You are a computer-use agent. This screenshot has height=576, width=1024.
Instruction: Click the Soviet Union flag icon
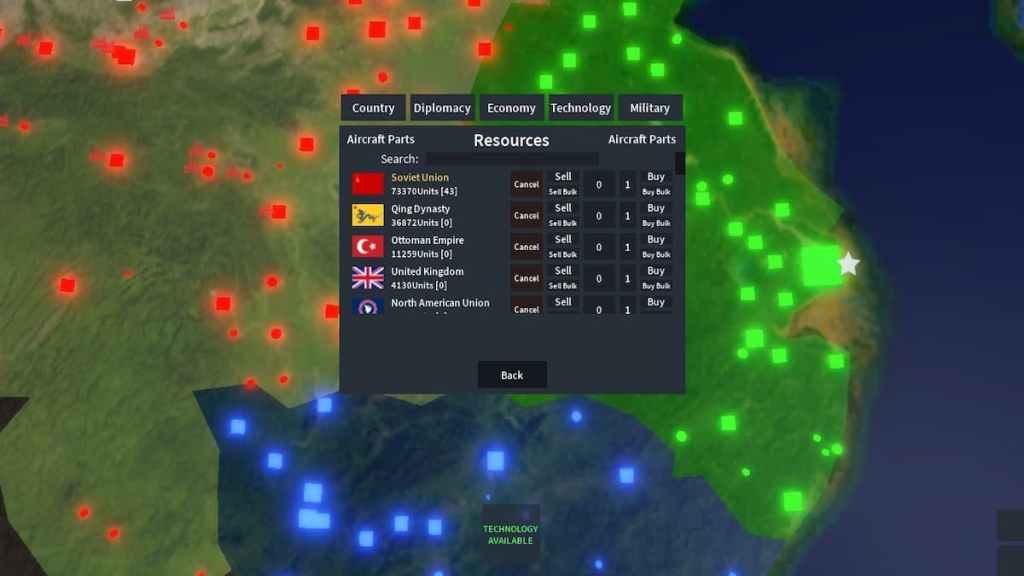(x=367, y=184)
